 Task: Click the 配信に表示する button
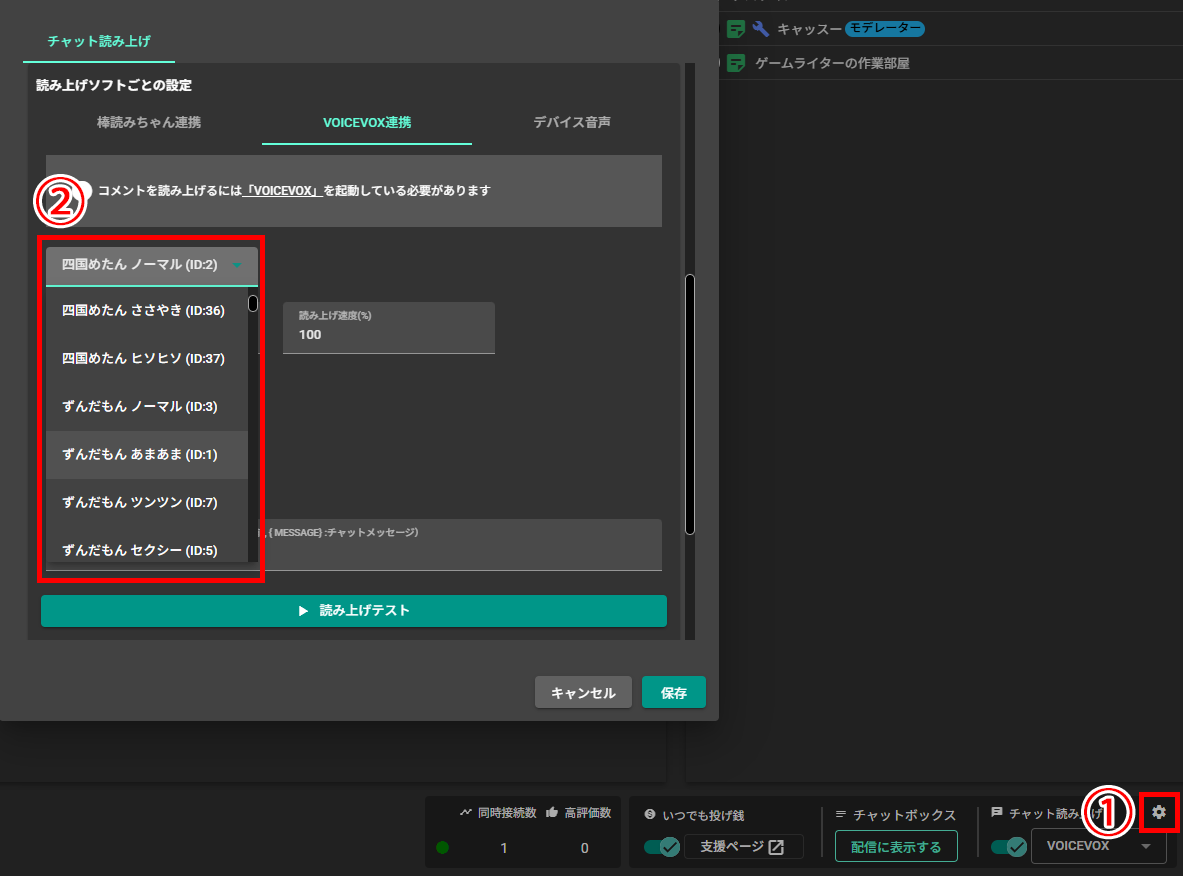896,847
